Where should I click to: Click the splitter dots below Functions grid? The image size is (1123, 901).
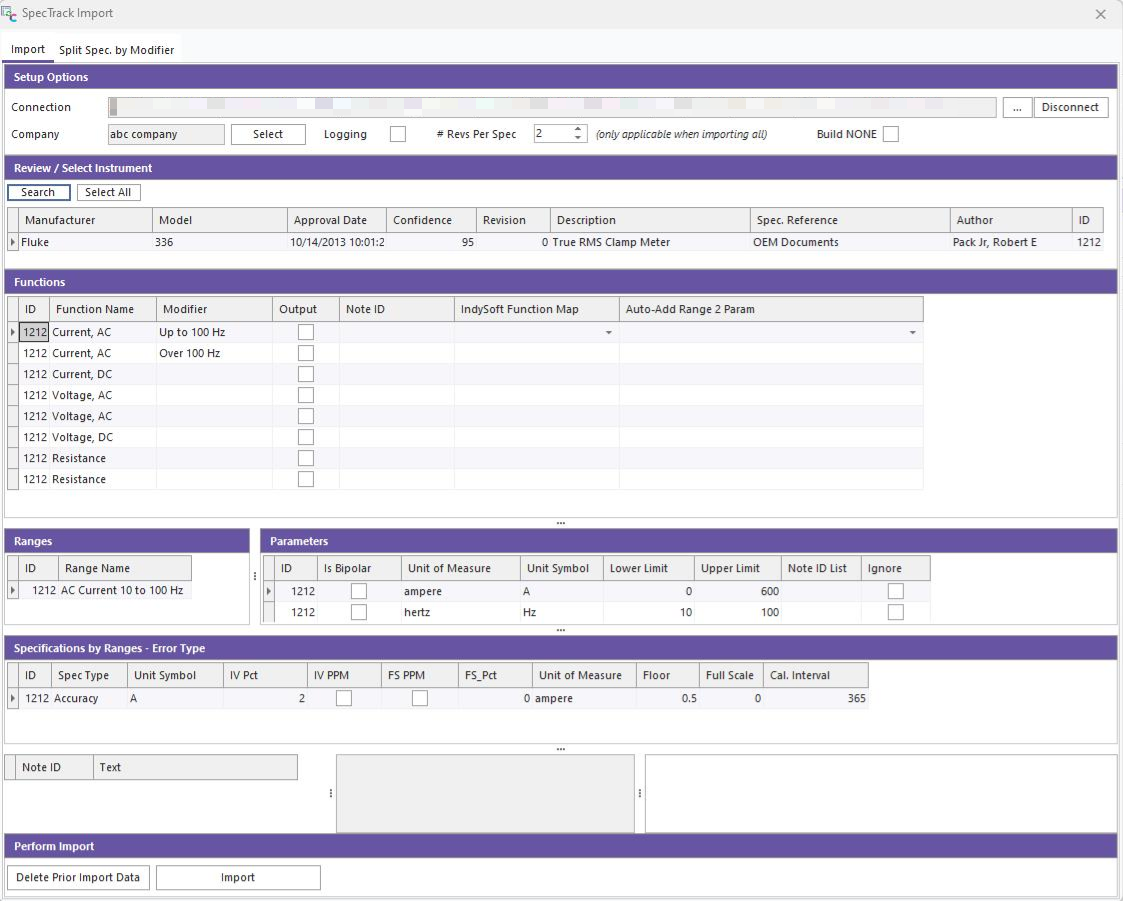tap(560, 523)
